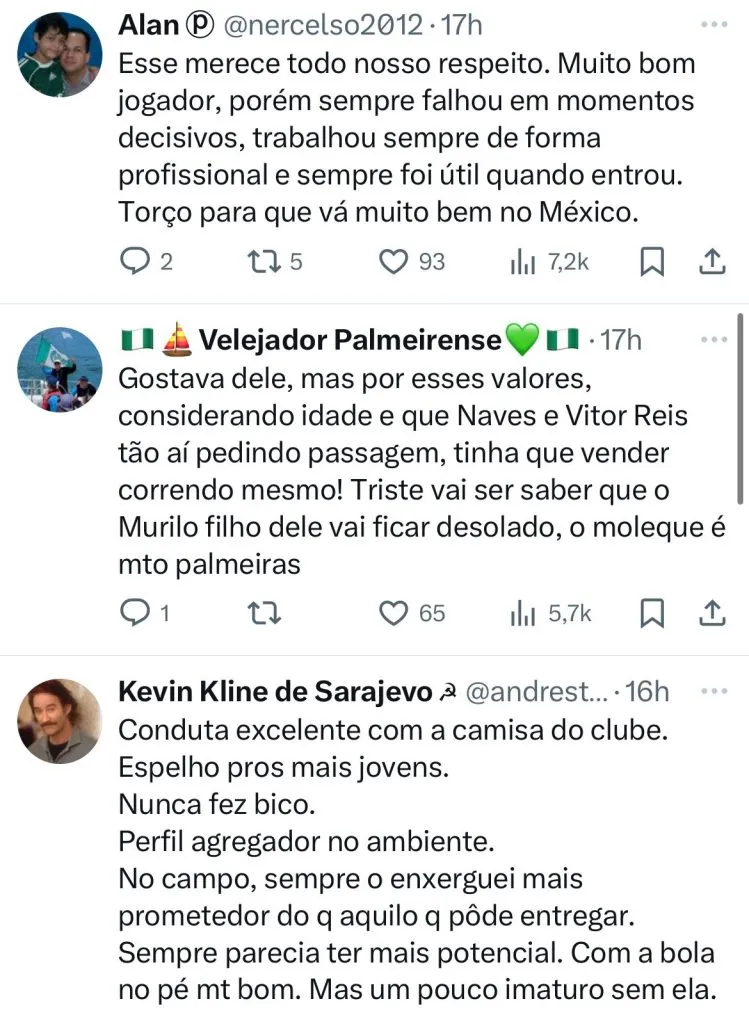
Task: Bookmark Velejador Palmeirense's tweet
Action: [x=652, y=612]
